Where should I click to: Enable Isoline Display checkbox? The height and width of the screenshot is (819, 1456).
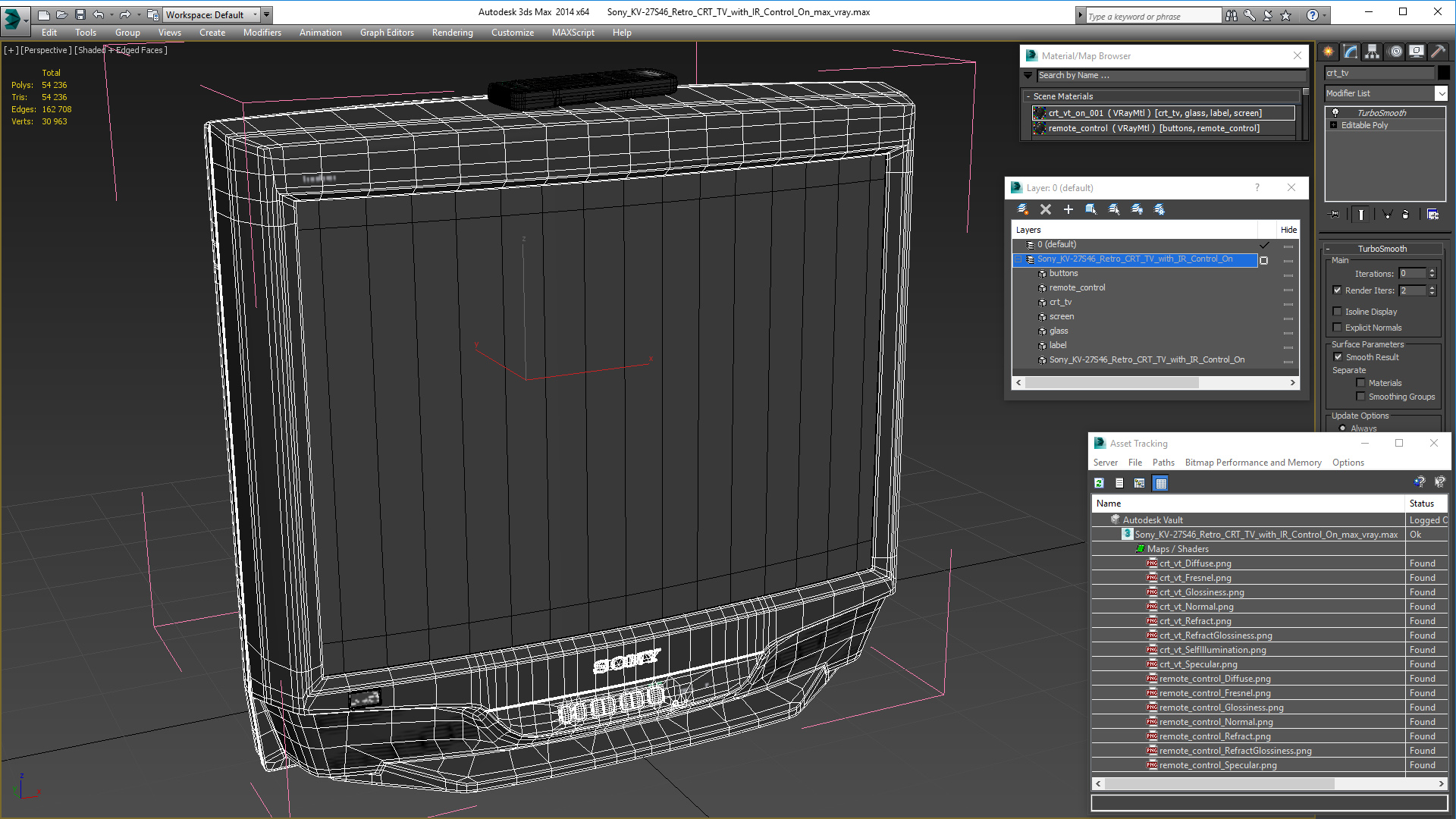1338,312
